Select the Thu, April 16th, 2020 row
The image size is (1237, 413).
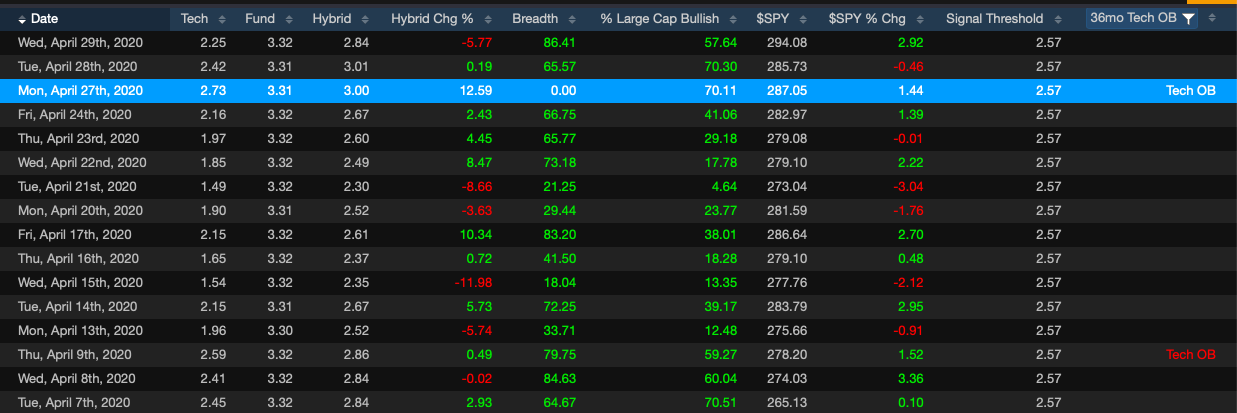click(x=618, y=259)
